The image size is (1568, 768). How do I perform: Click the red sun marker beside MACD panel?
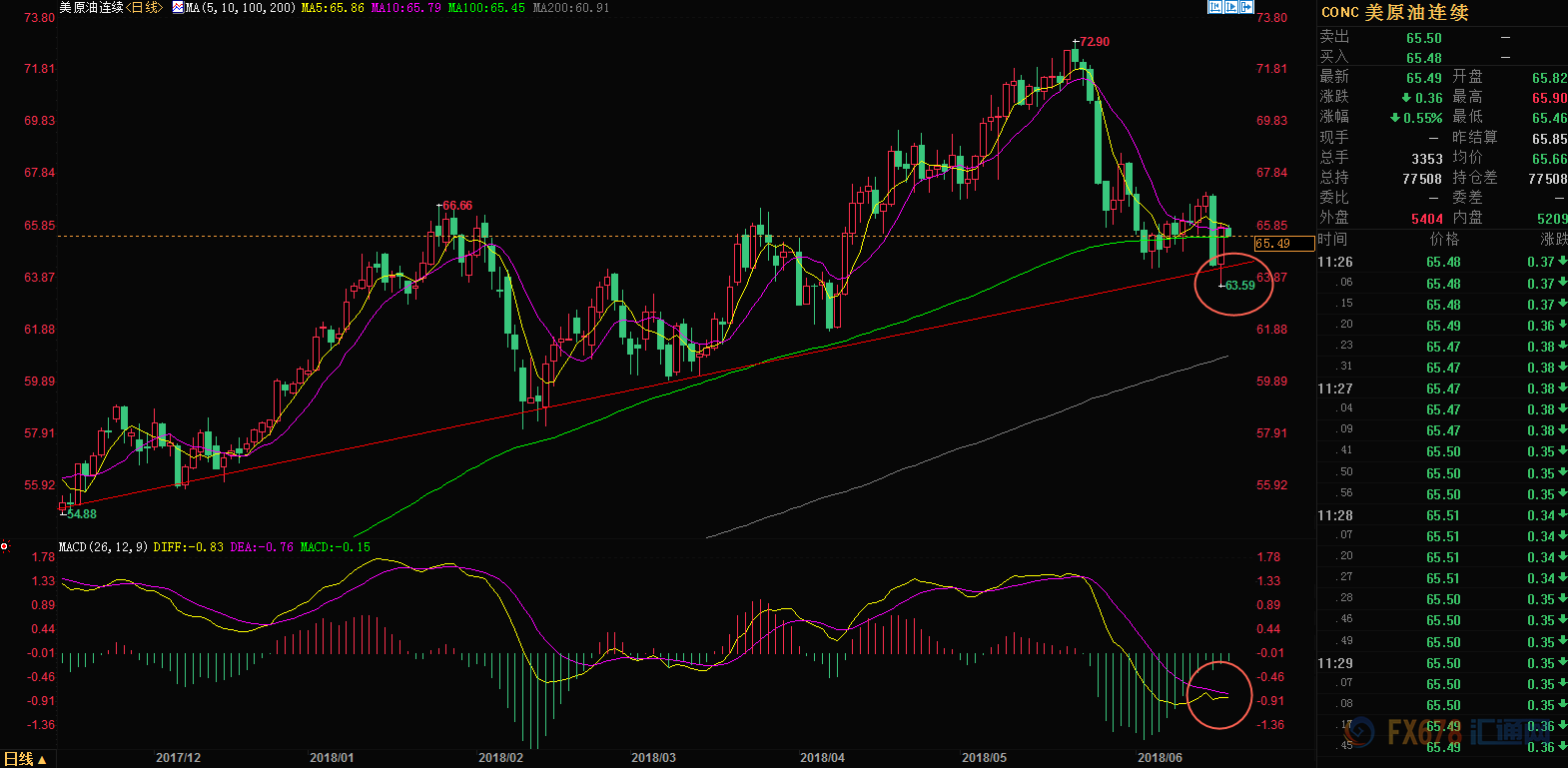[5, 546]
